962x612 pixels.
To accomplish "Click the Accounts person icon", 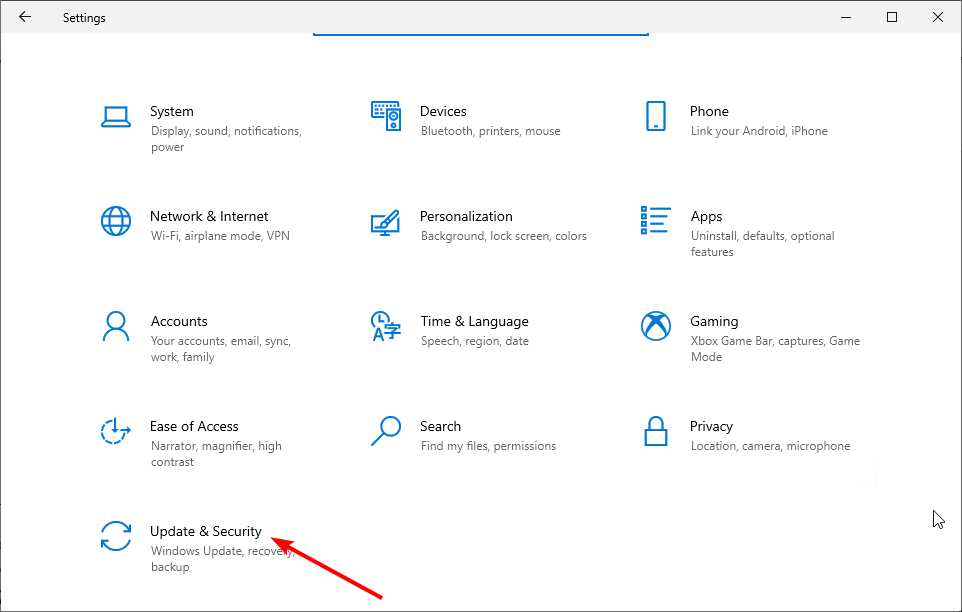I will [116, 326].
